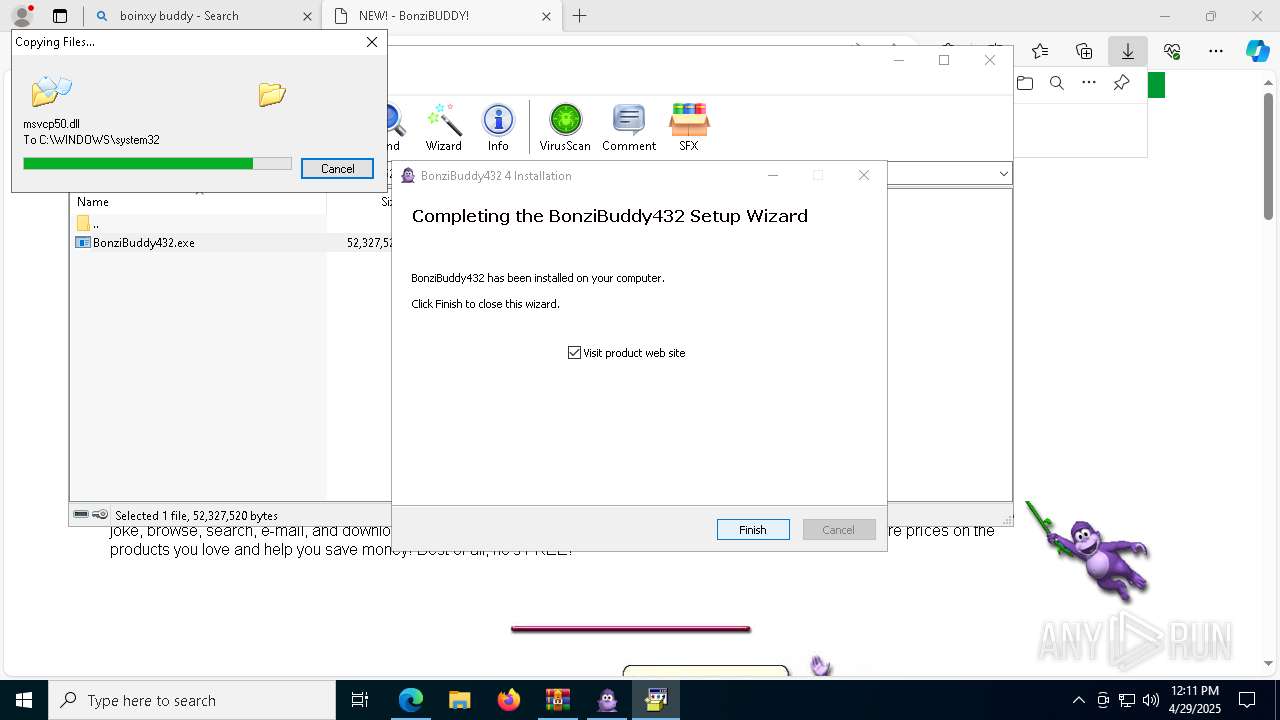Close the NEW! BonziBUDDY tab
The image size is (1280, 720).
tap(546, 16)
